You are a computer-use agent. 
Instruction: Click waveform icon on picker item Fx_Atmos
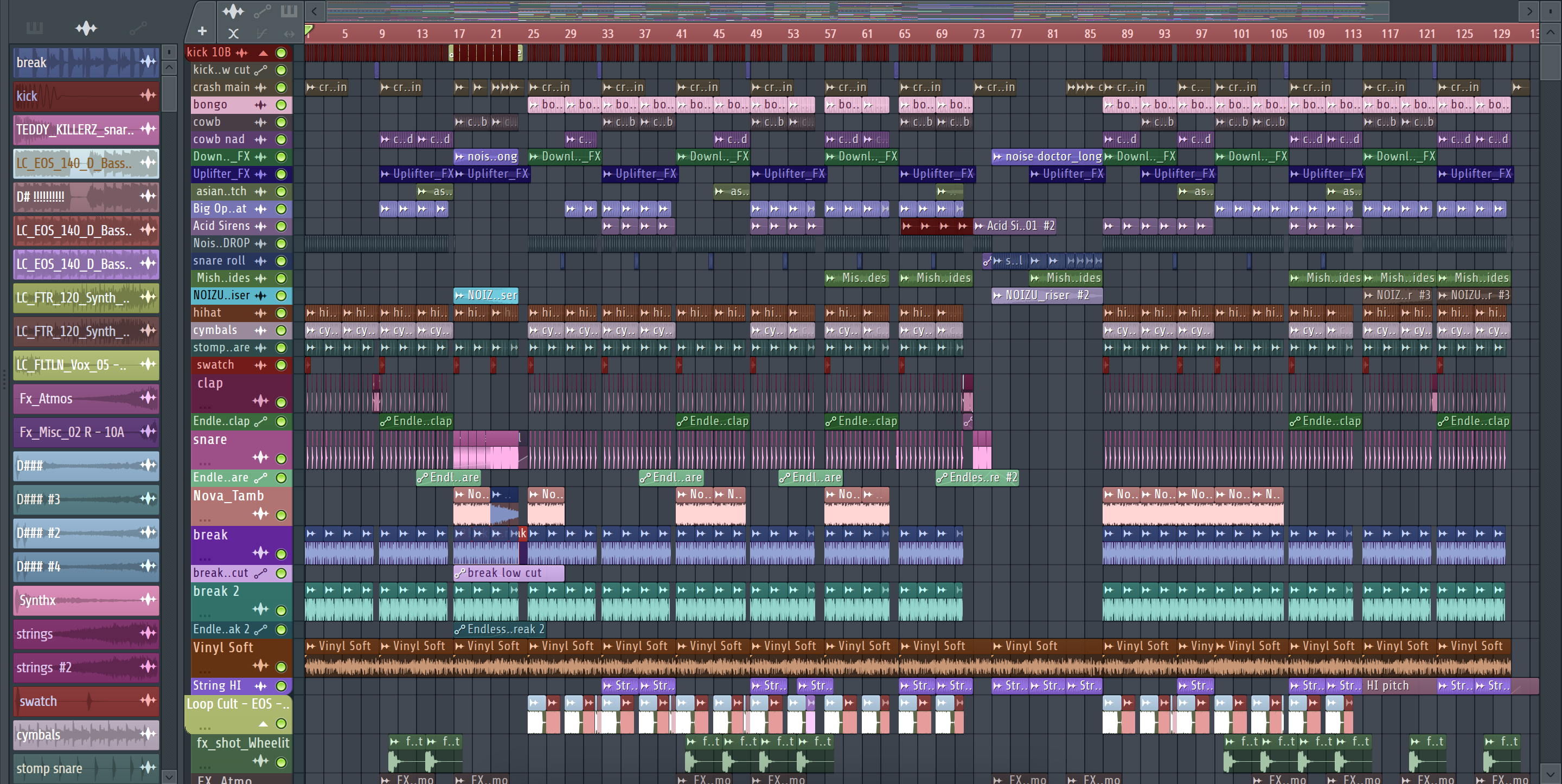[148, 398]
